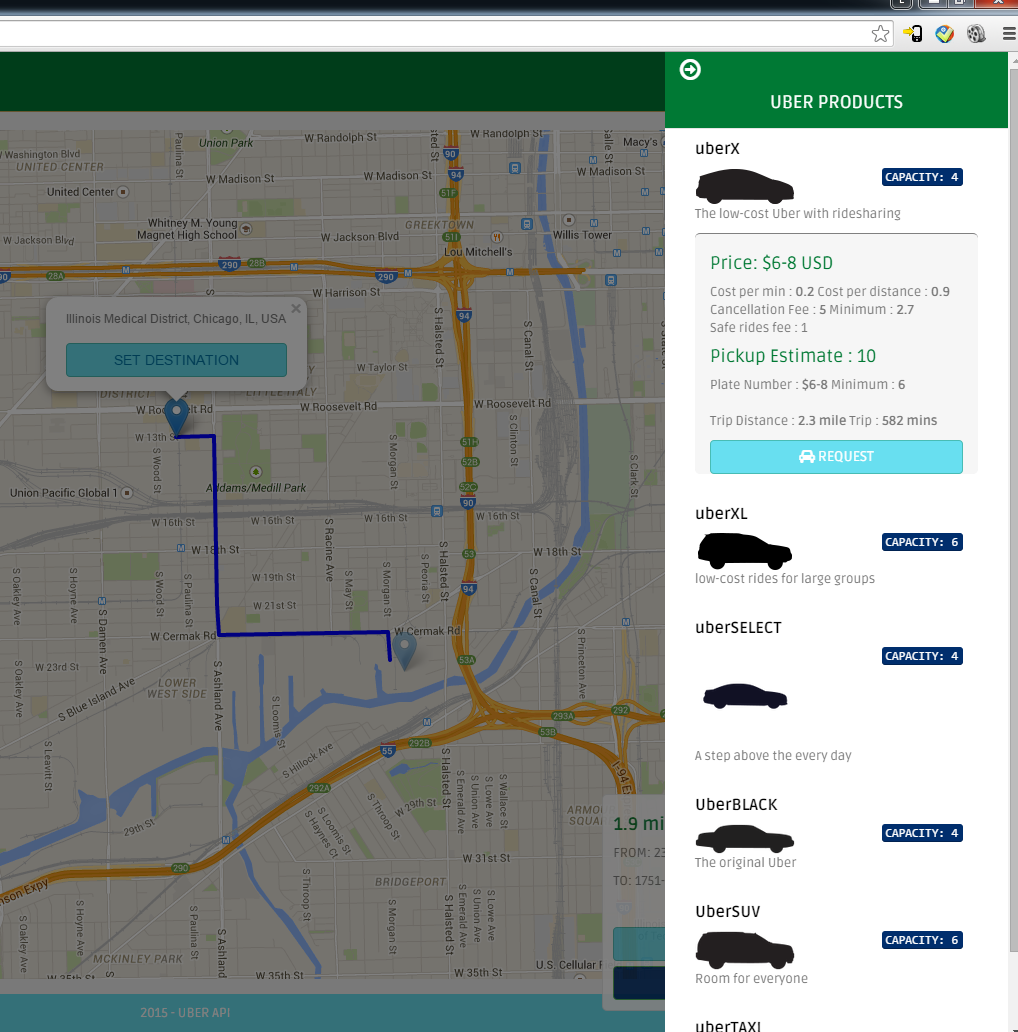This screenshot has width=1018, height=1032.
Task: Click the uberX product title
Action: click(x=717, y=149)
